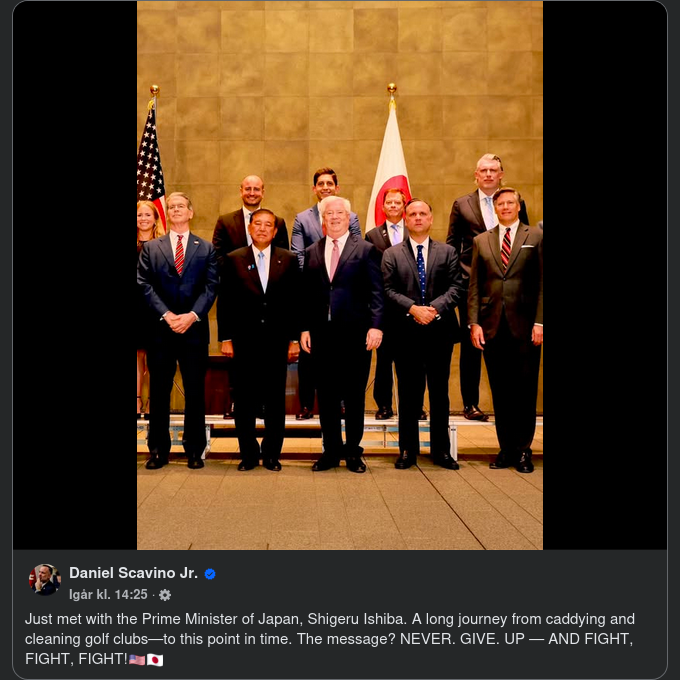The image size is (680, 680).
Task: Click the man in brown suit, far right
Action: 506,330
